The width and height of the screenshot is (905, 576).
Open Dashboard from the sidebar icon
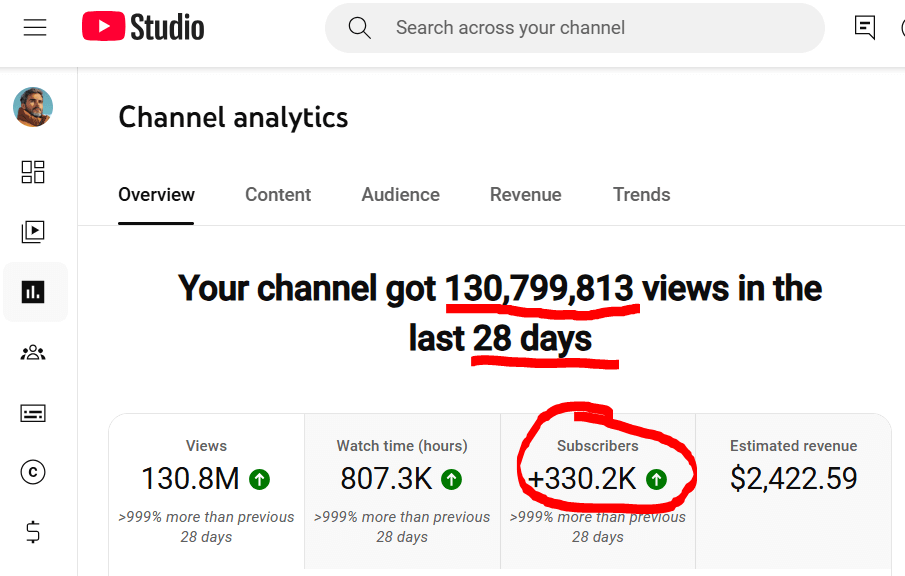[x=33, y=172]
